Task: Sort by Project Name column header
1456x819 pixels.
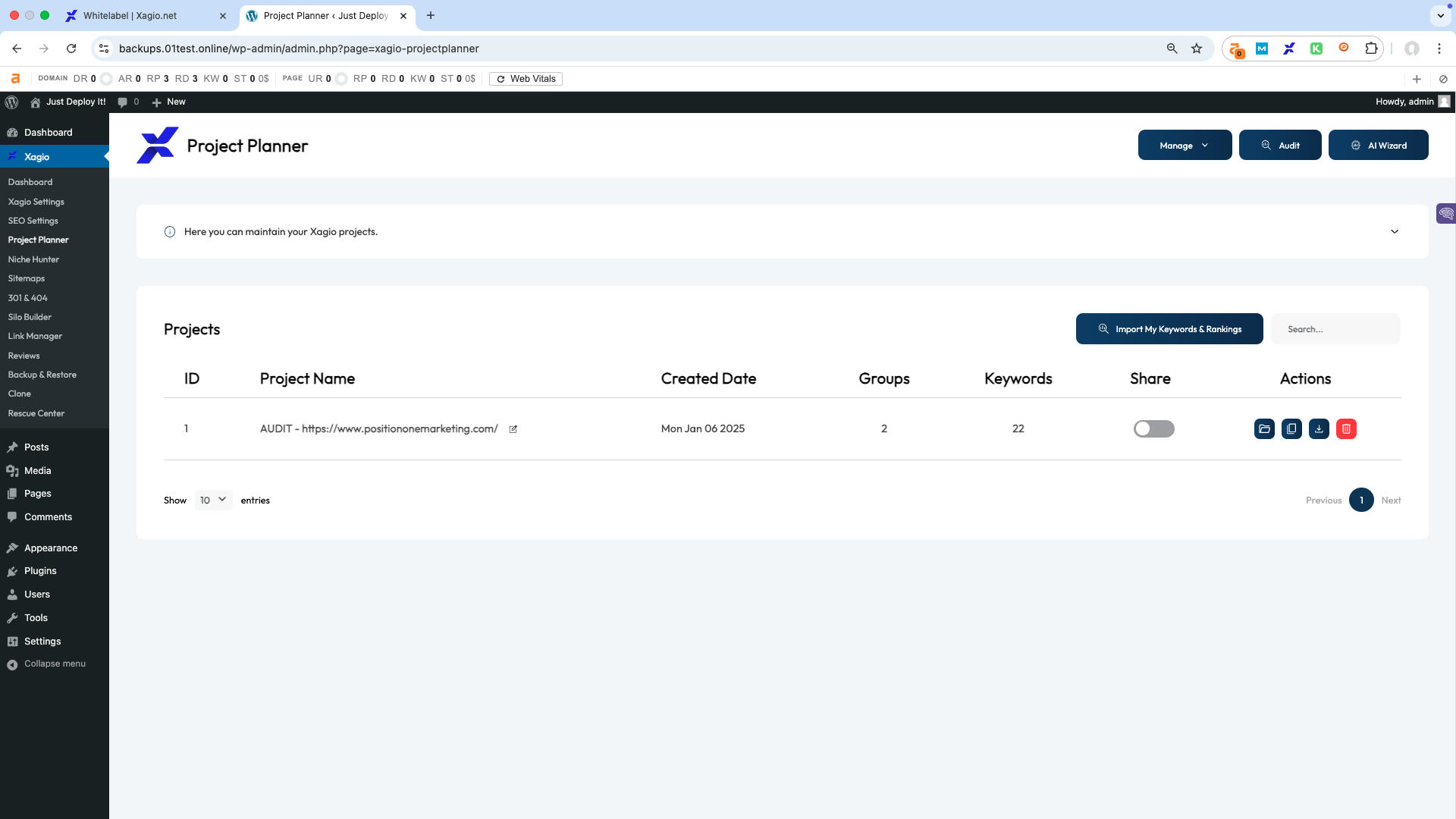Action: pyautogui.click(x=307, y=379)
